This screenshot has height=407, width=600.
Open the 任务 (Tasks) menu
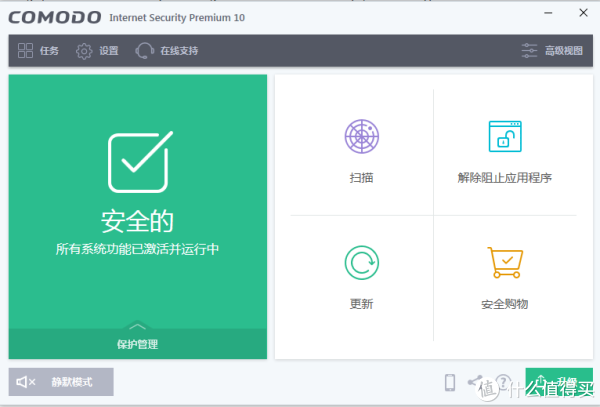point(39,51)
